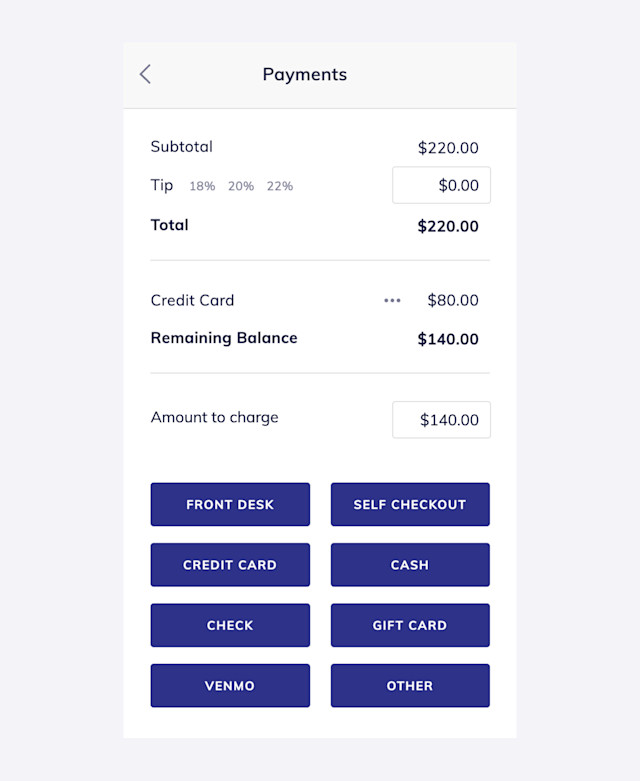Click the Remaining Balance $140.00 amount

click(x=448, y=339)
